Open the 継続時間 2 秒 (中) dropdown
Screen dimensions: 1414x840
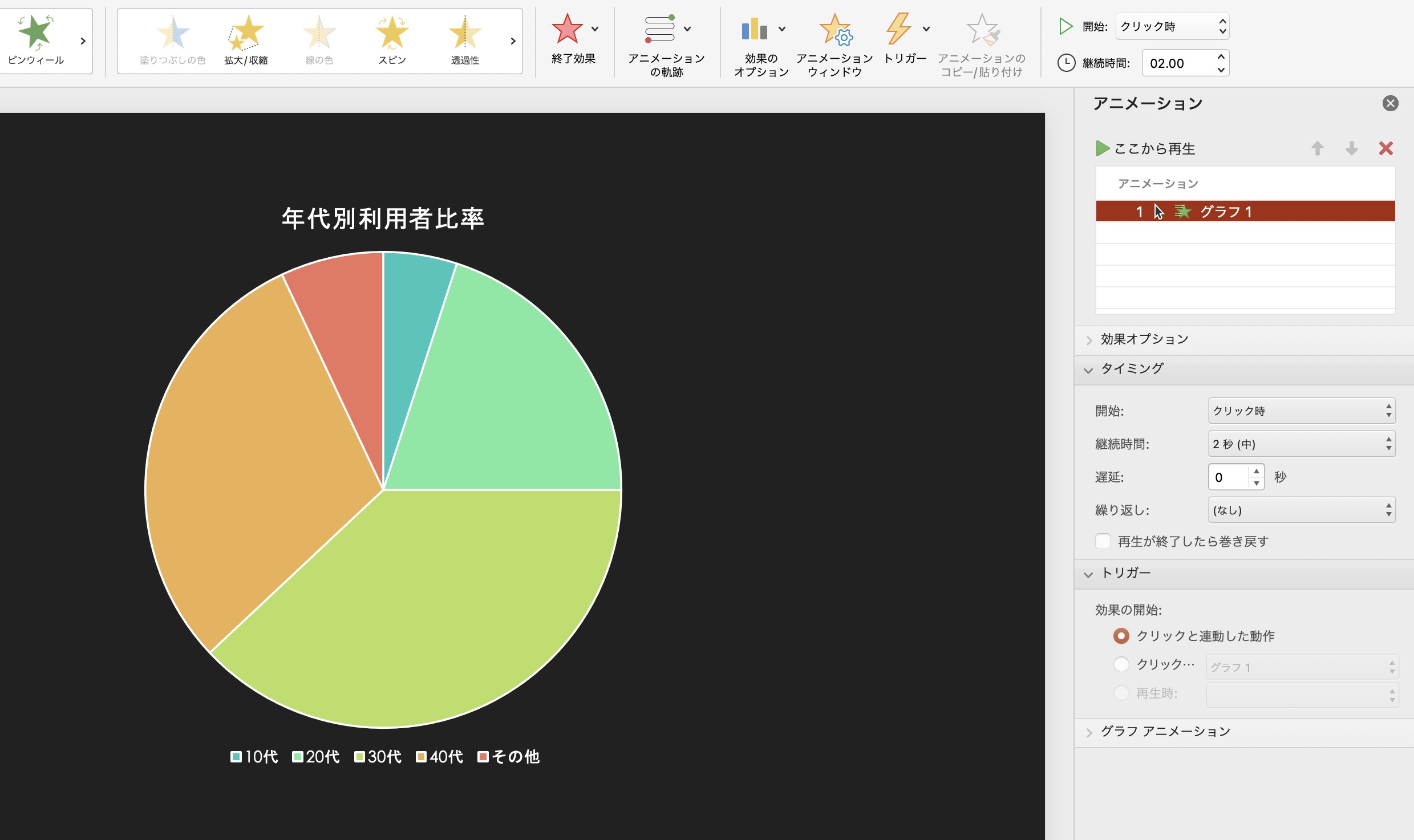coord(1302,444)
